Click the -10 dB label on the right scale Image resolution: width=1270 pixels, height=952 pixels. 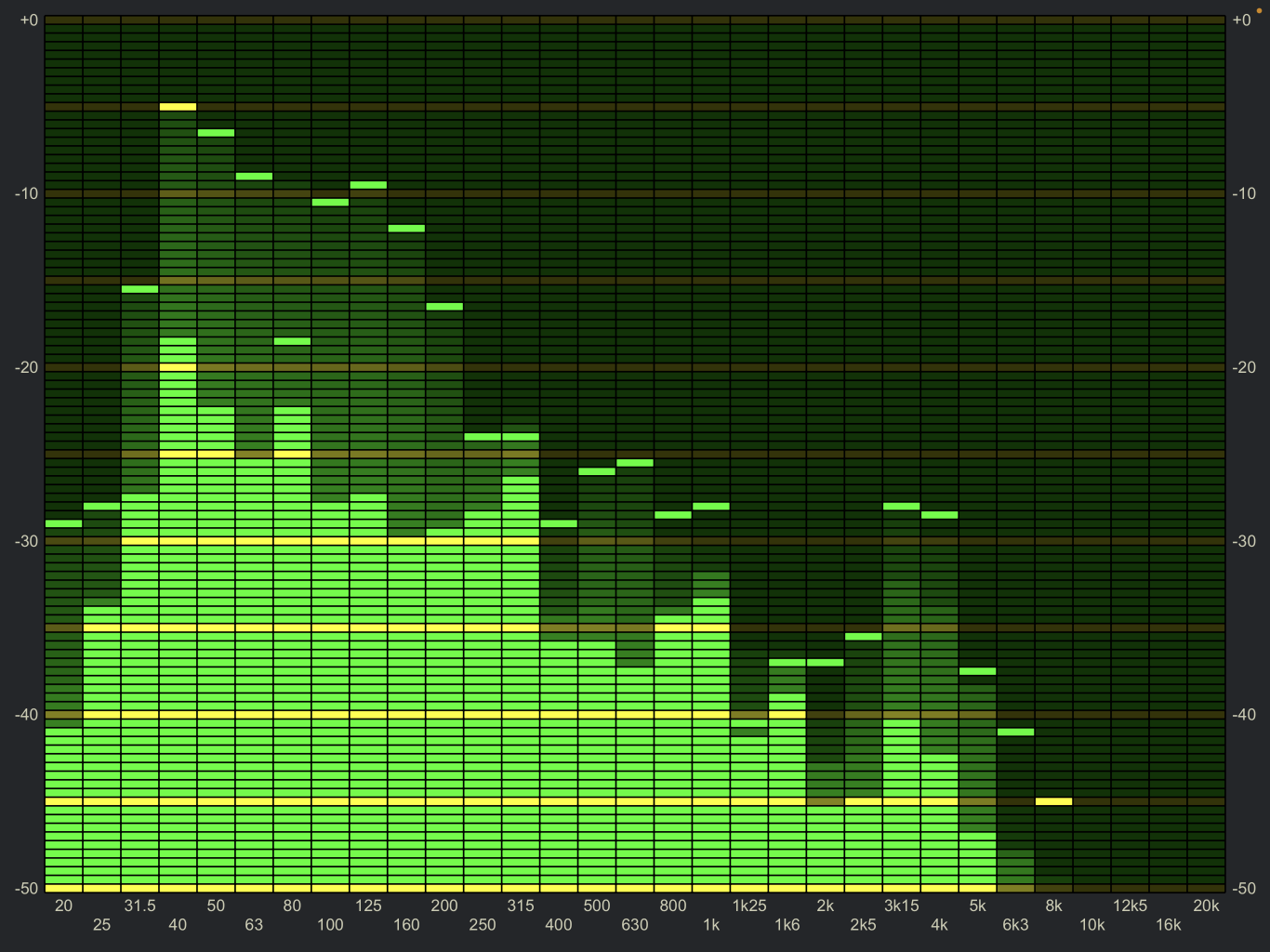[x=1243, y=192]
